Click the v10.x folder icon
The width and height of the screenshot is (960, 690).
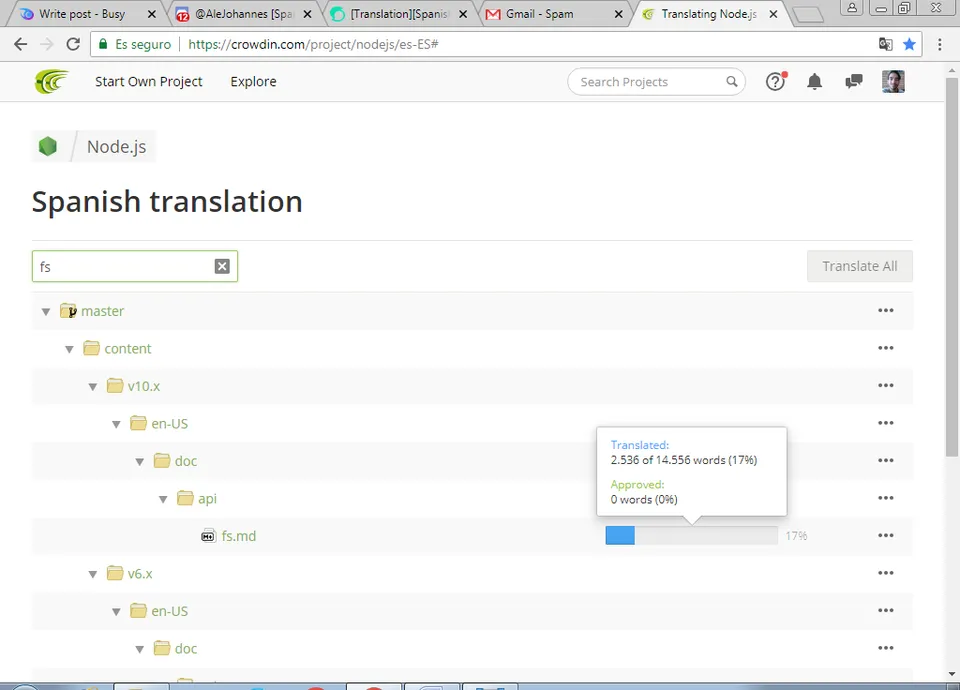(x=115, y=386)
